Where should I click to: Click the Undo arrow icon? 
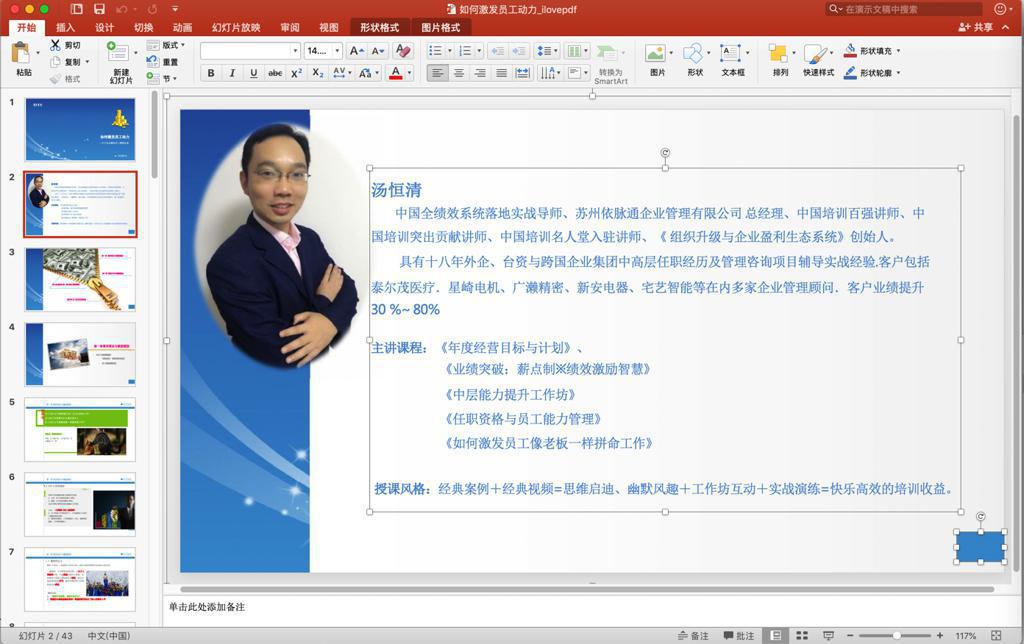121,9
